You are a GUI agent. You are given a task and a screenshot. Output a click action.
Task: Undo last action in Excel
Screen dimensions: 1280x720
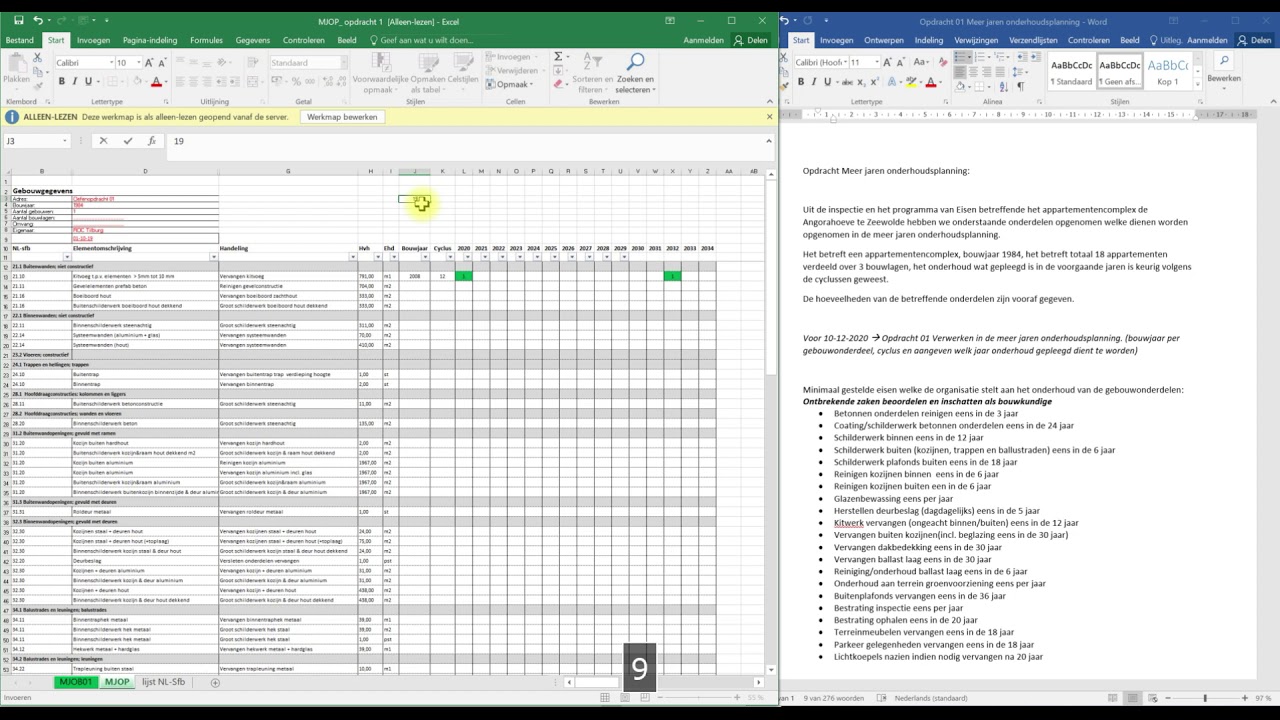click(38, 20)
